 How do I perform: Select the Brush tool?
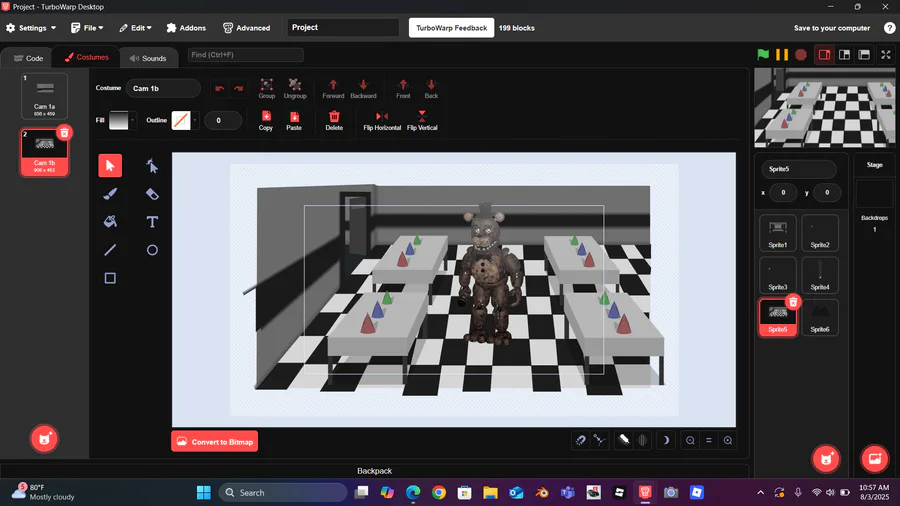(110, 194)
